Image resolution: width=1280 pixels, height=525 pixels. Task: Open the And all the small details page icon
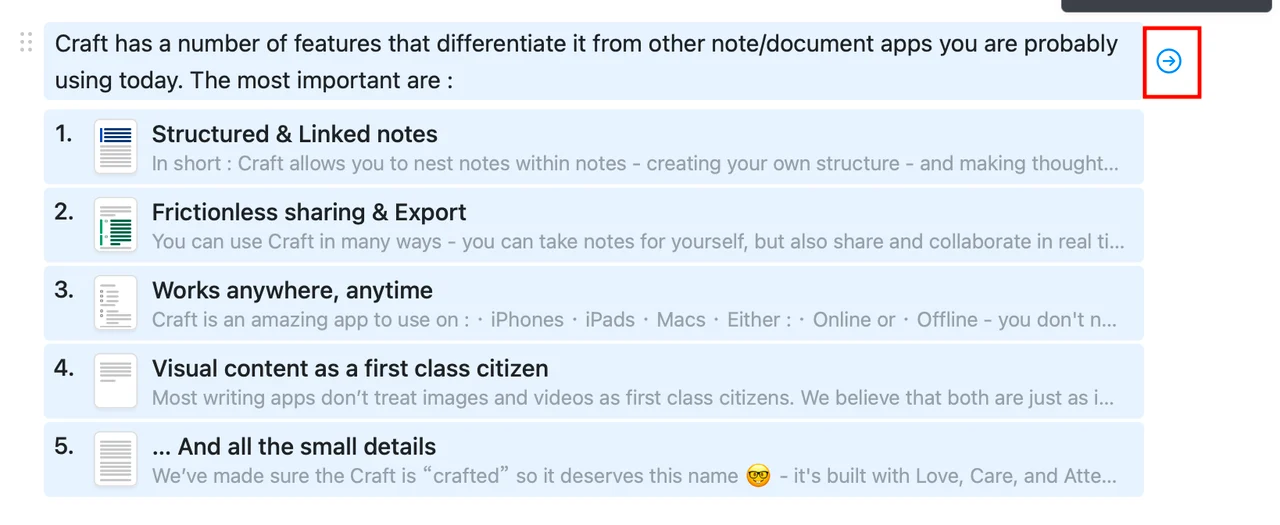116,459
